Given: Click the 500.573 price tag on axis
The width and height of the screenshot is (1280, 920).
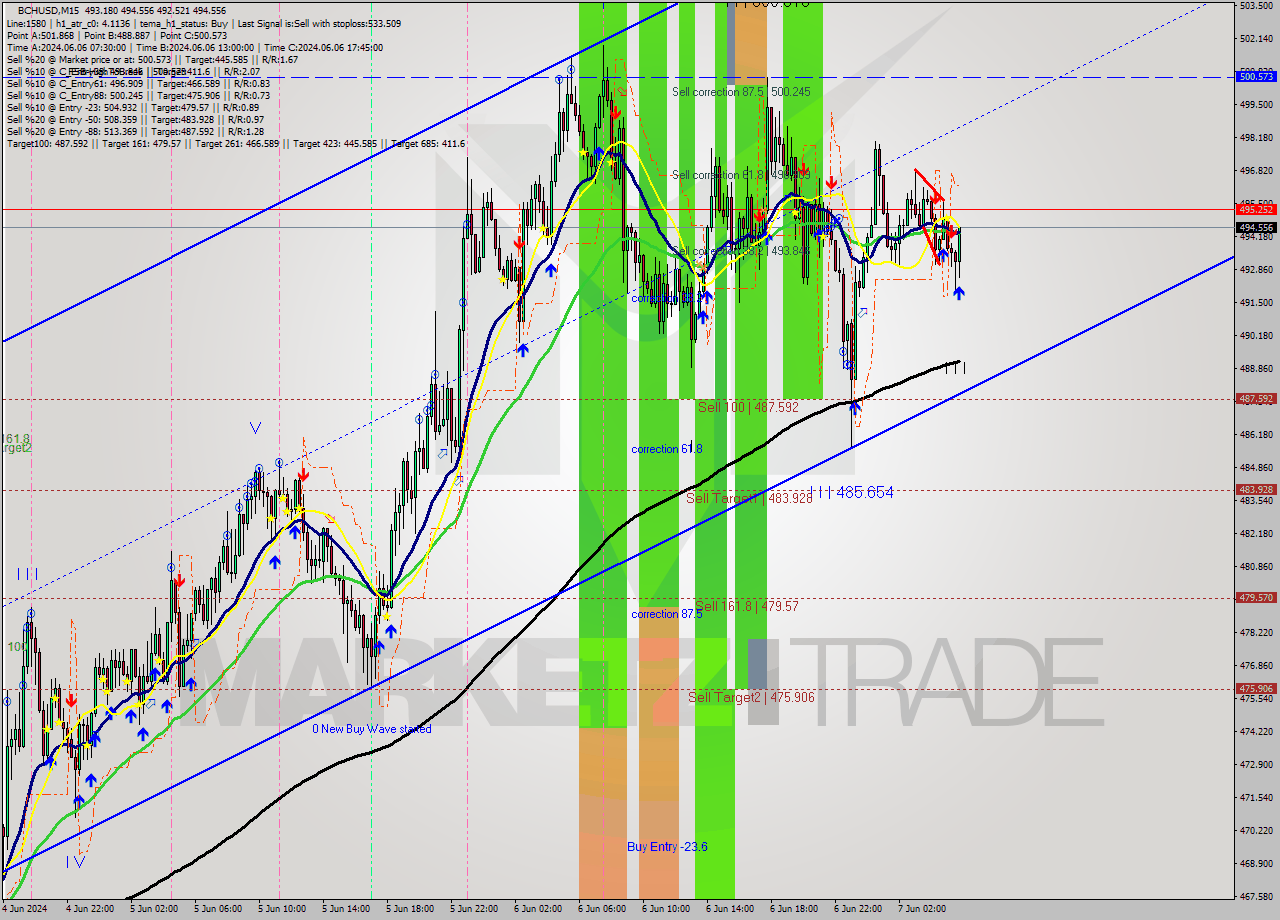Looking at the screenshot, I should point(1256,76).
